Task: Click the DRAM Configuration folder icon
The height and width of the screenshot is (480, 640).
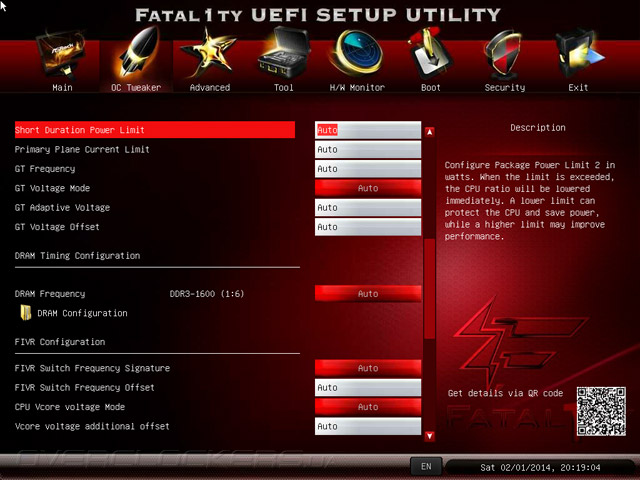Action: click(26, 313)
